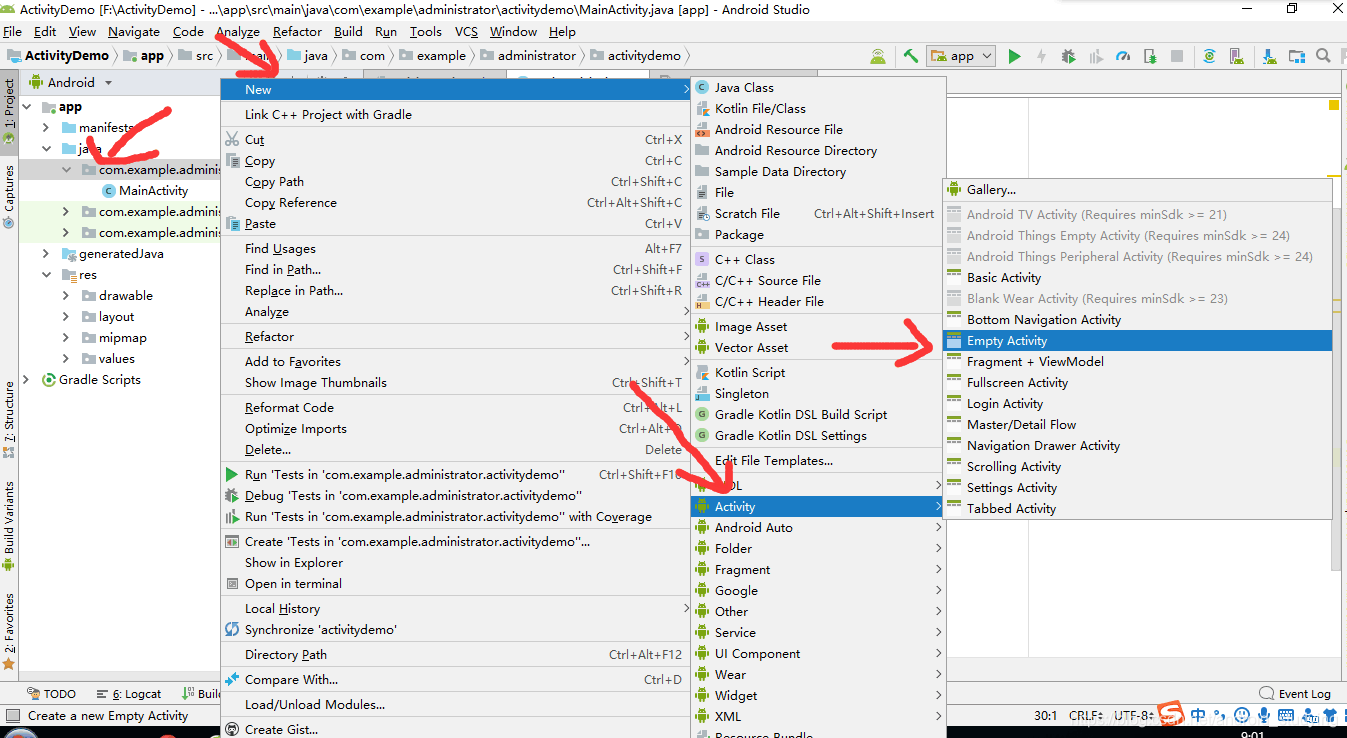Open the Android project view dropdown
The height and width of the screenshot is (738, 1347).
(71, 82)
